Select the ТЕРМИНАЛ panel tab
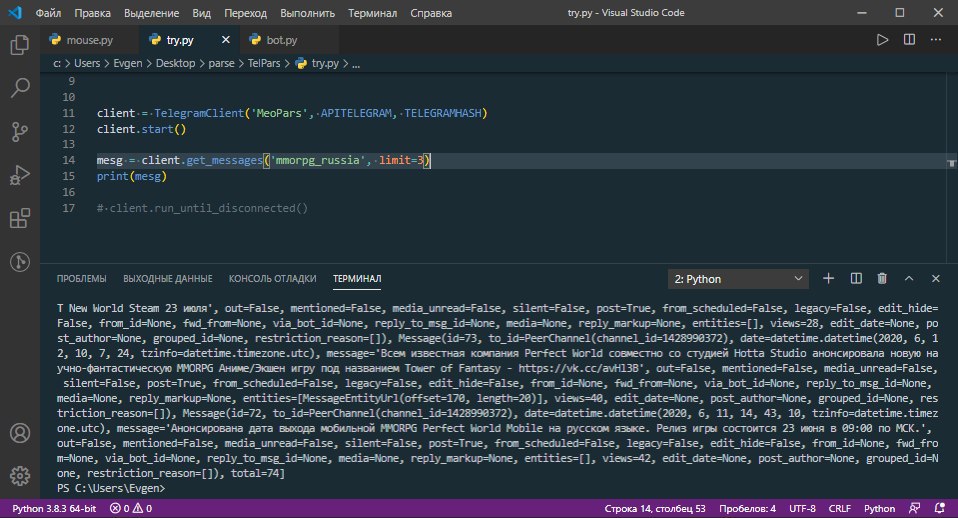The image size is (958, 518). (x=357, y=279)
